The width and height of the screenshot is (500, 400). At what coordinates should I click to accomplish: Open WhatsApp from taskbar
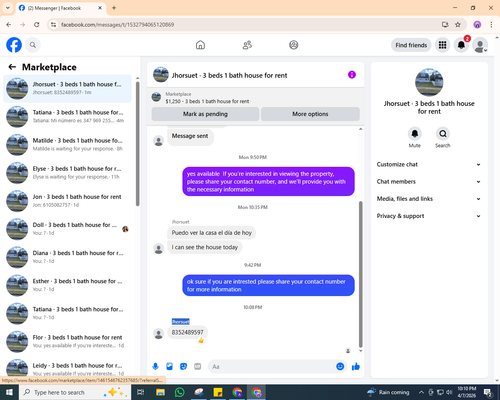pos(179,392)
